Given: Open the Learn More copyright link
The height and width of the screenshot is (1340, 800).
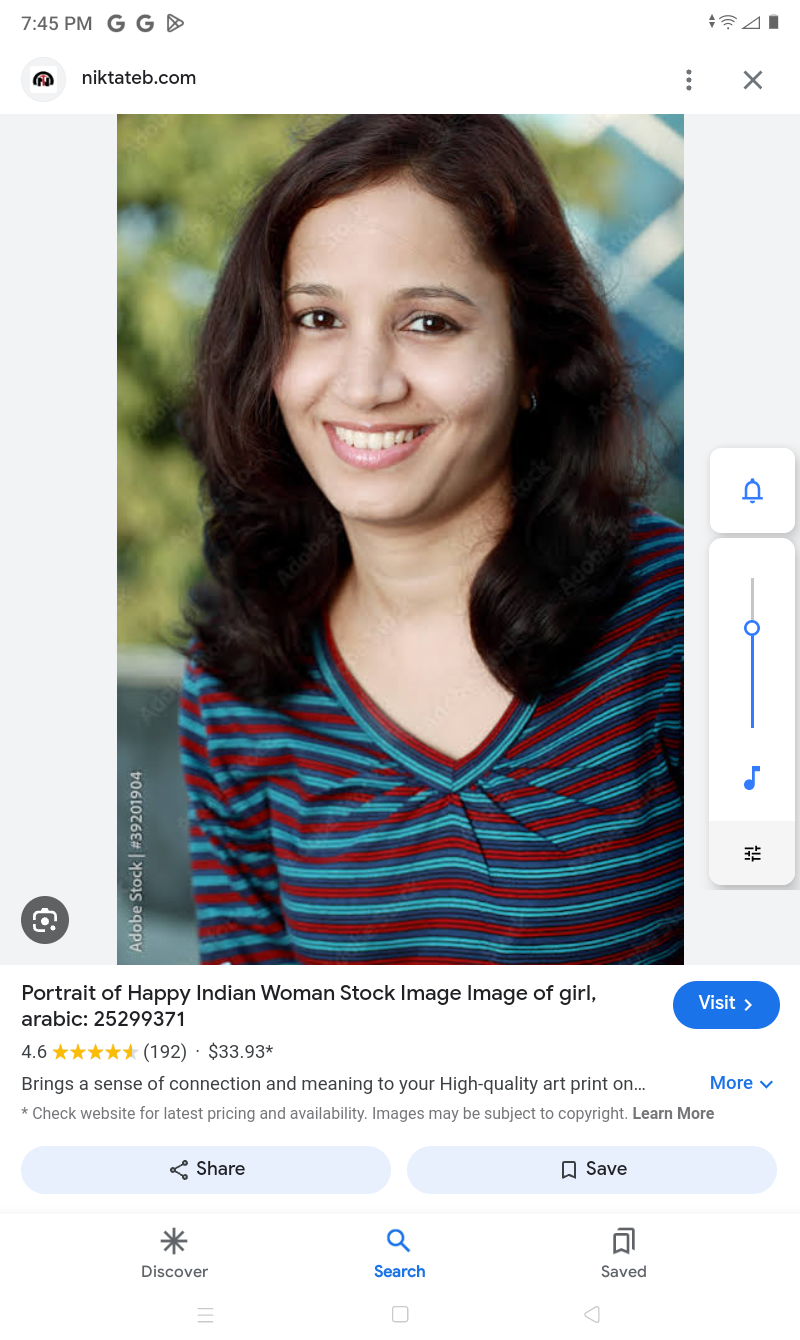Looking at the screenshot, I should 673,1113.
